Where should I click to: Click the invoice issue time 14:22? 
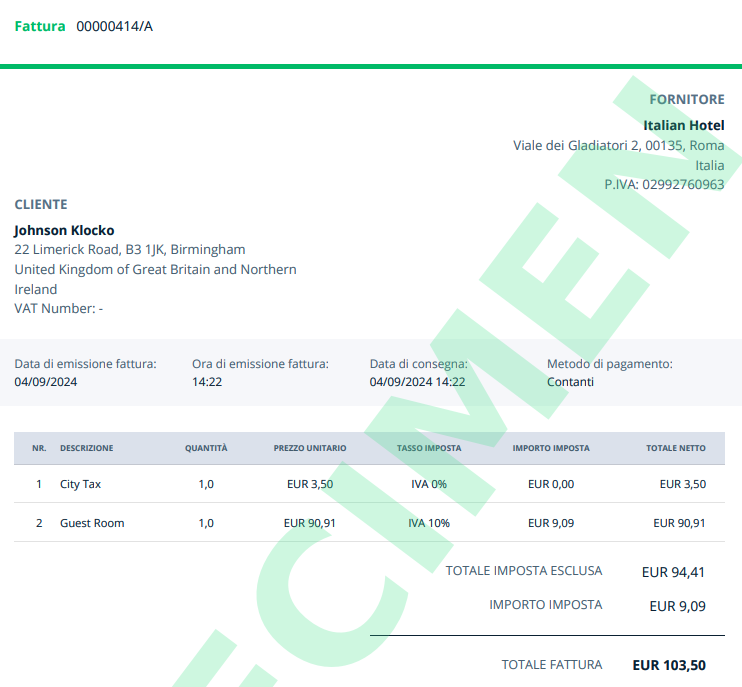coord(207,382)
